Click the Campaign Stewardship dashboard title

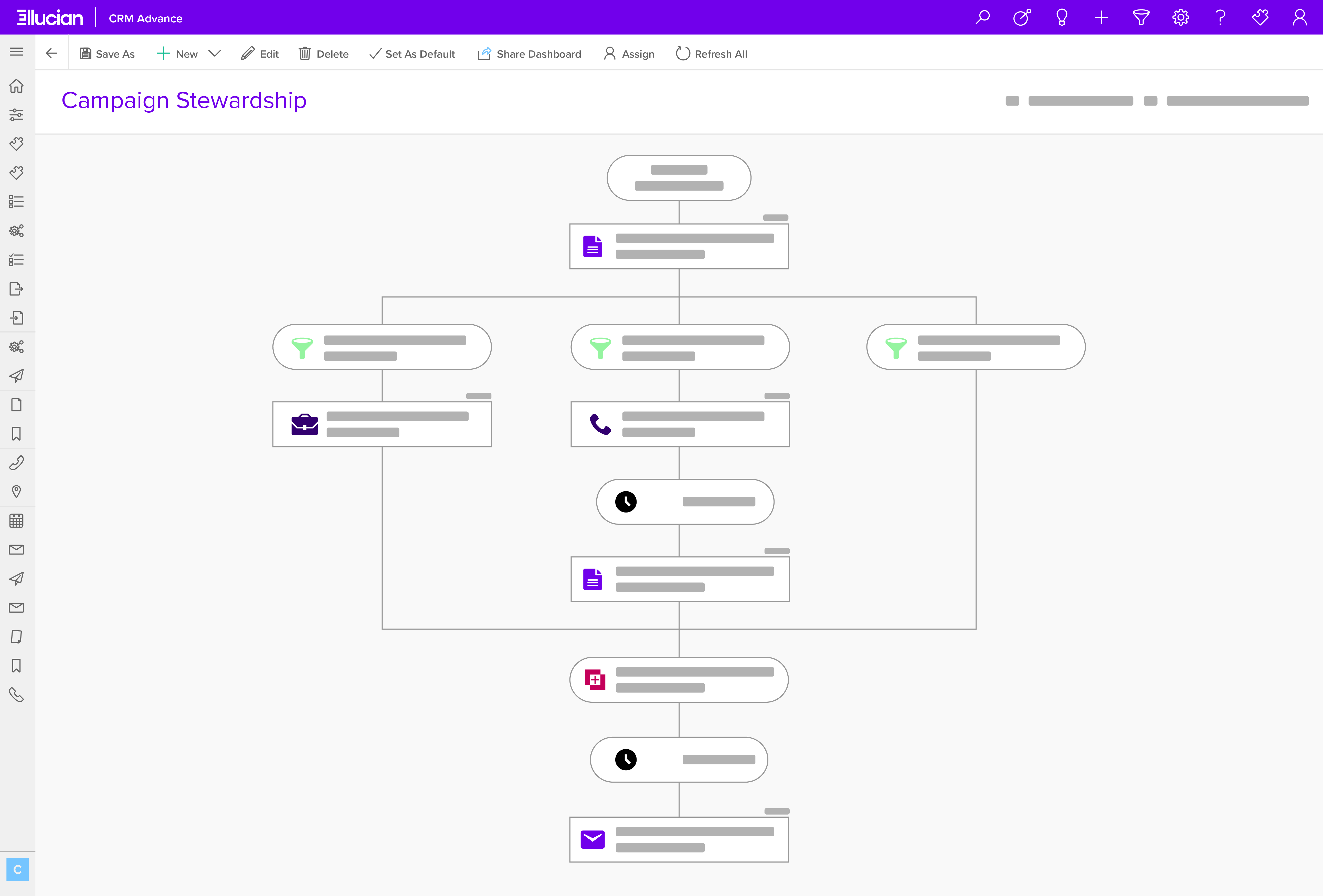point(184,101)
